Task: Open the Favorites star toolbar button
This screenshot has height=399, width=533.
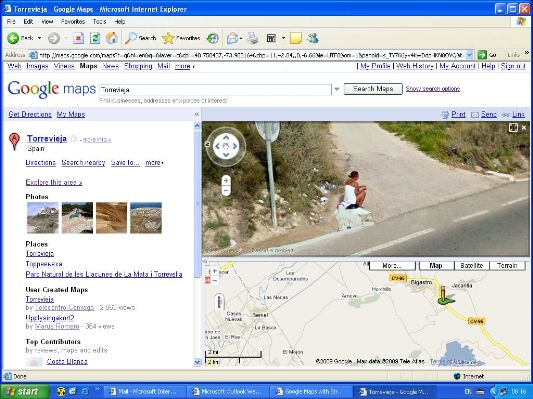Action: click(181, 38)
